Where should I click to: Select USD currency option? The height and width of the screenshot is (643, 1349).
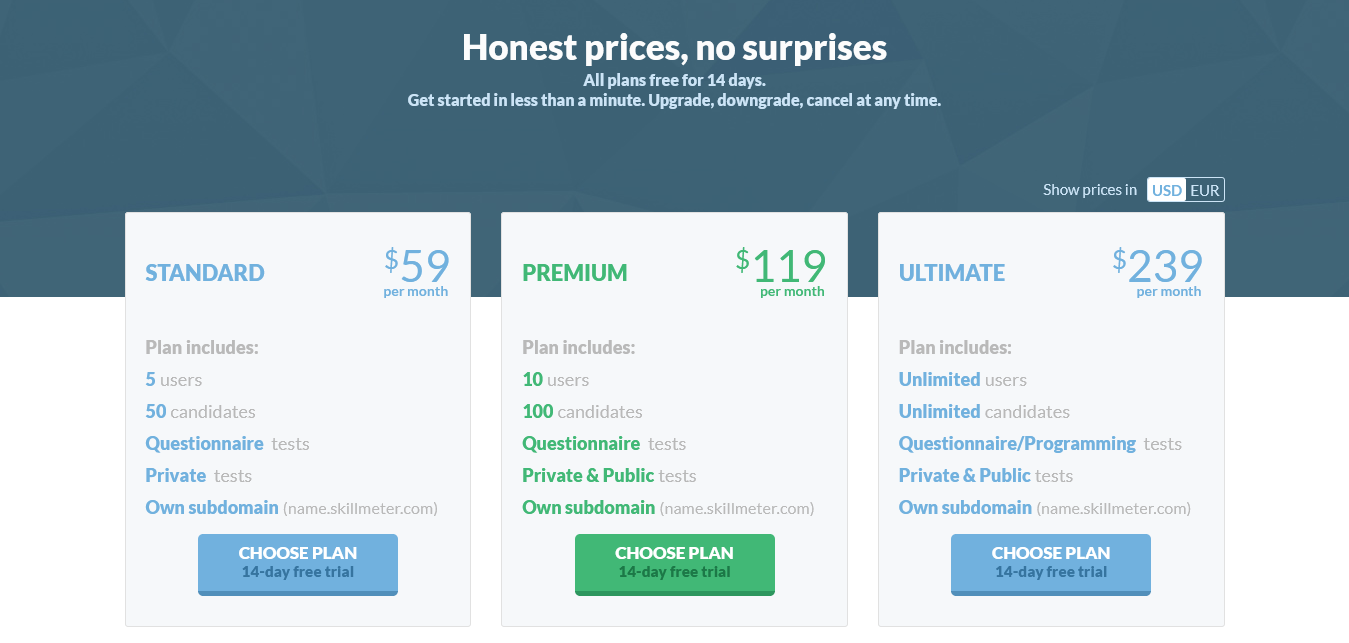(1166, 189)
